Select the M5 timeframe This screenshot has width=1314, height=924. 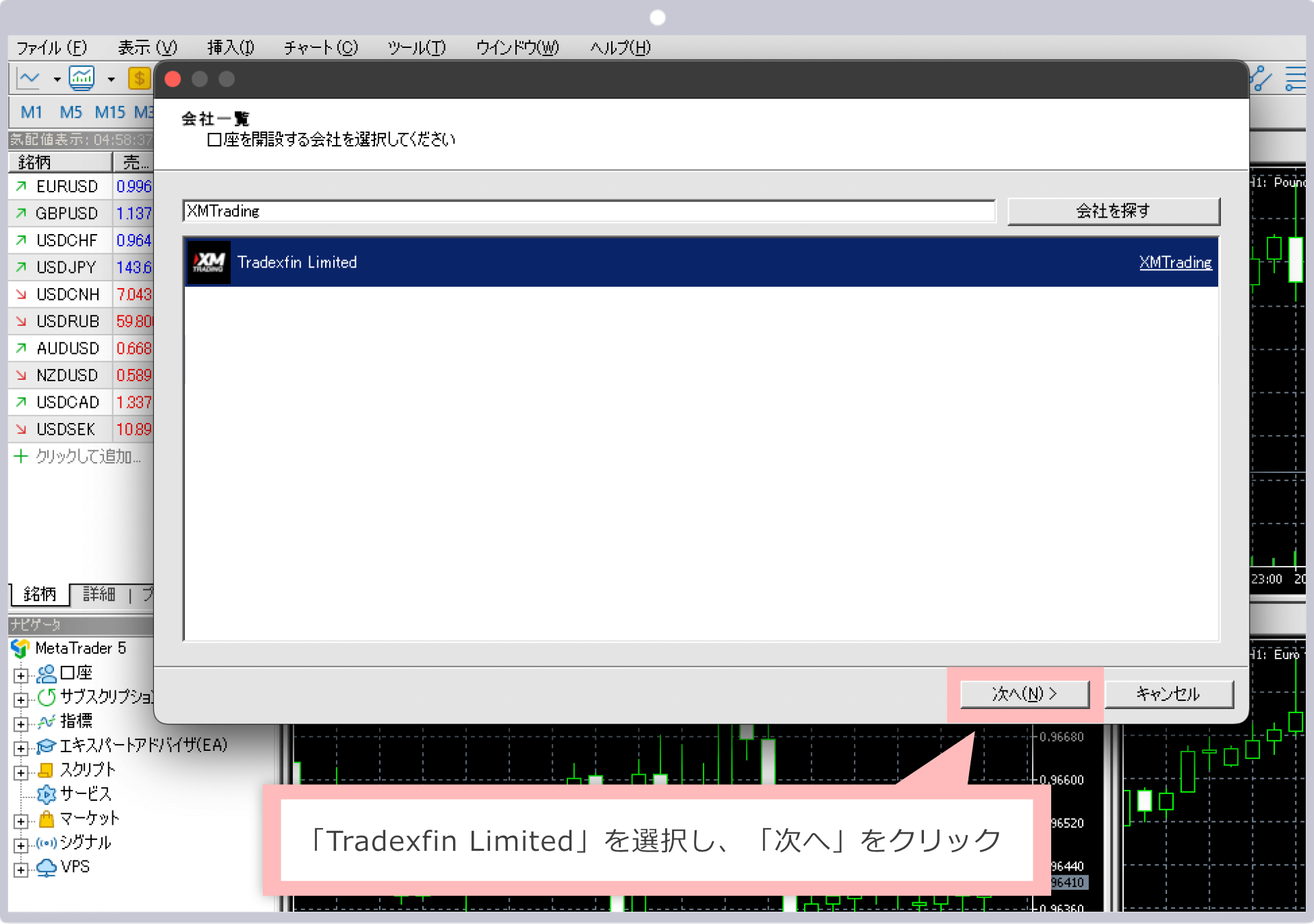[70, 112]
